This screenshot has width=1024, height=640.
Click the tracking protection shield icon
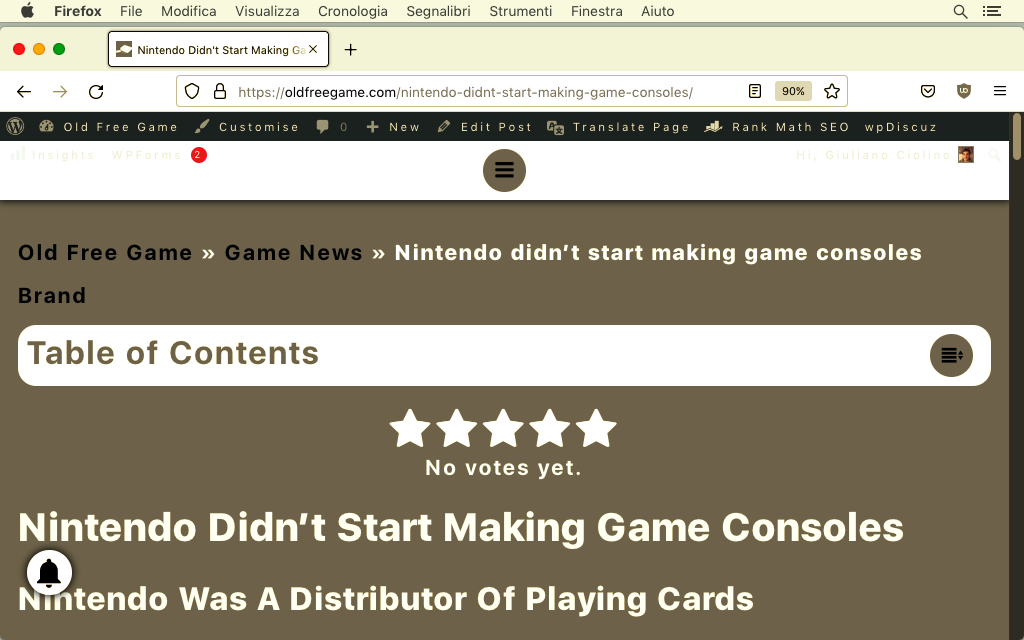(x=191, y=91)
